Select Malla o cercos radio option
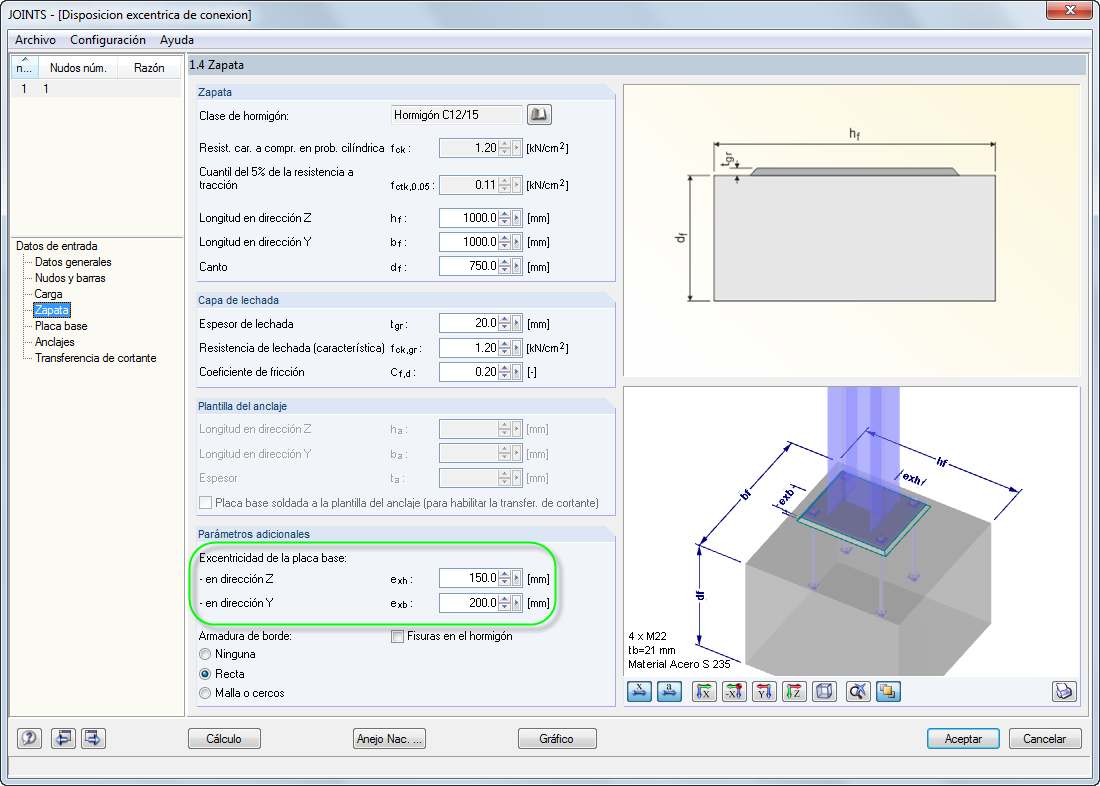 (205, 693)
